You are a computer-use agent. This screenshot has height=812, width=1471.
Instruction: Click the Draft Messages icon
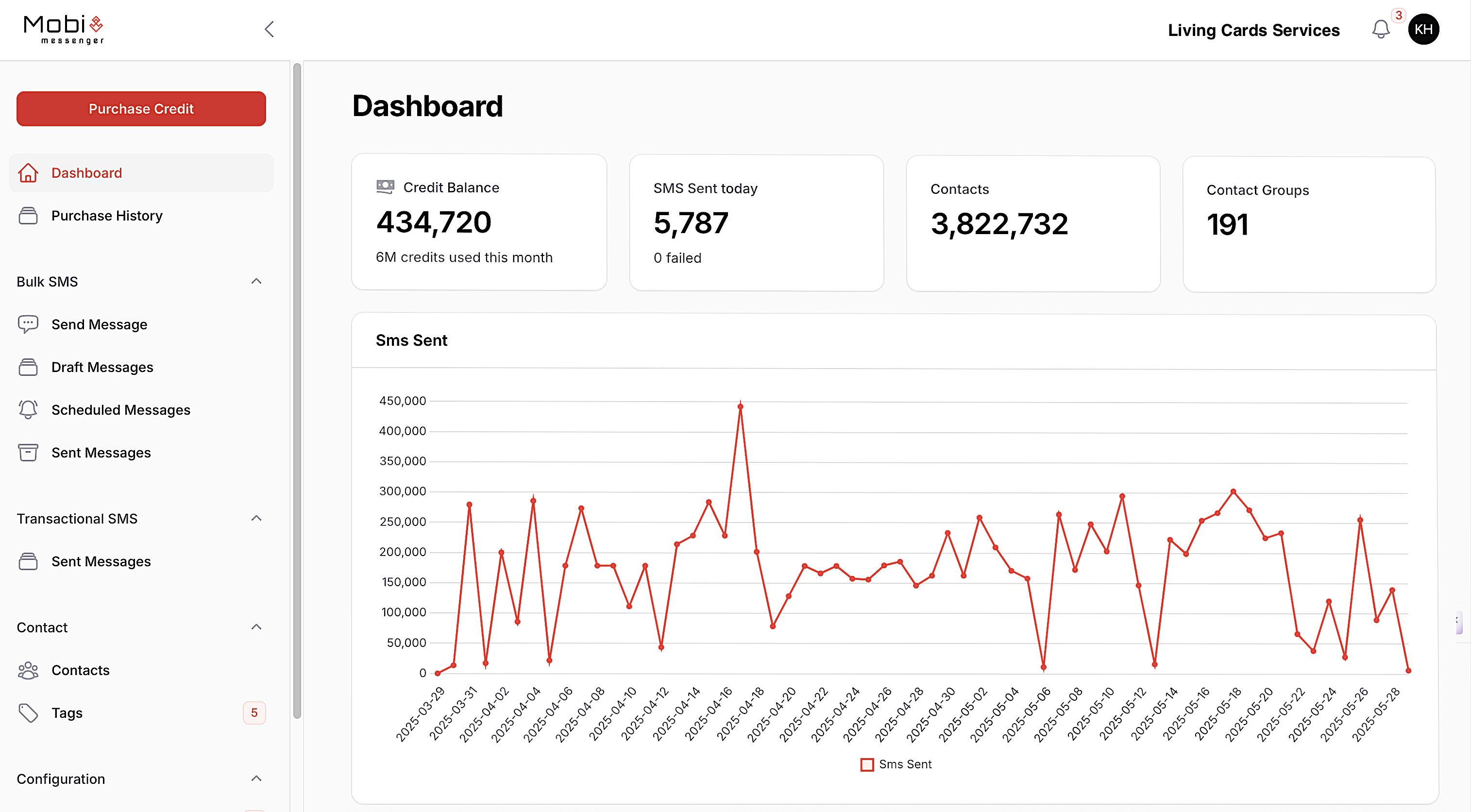point(29,367)
